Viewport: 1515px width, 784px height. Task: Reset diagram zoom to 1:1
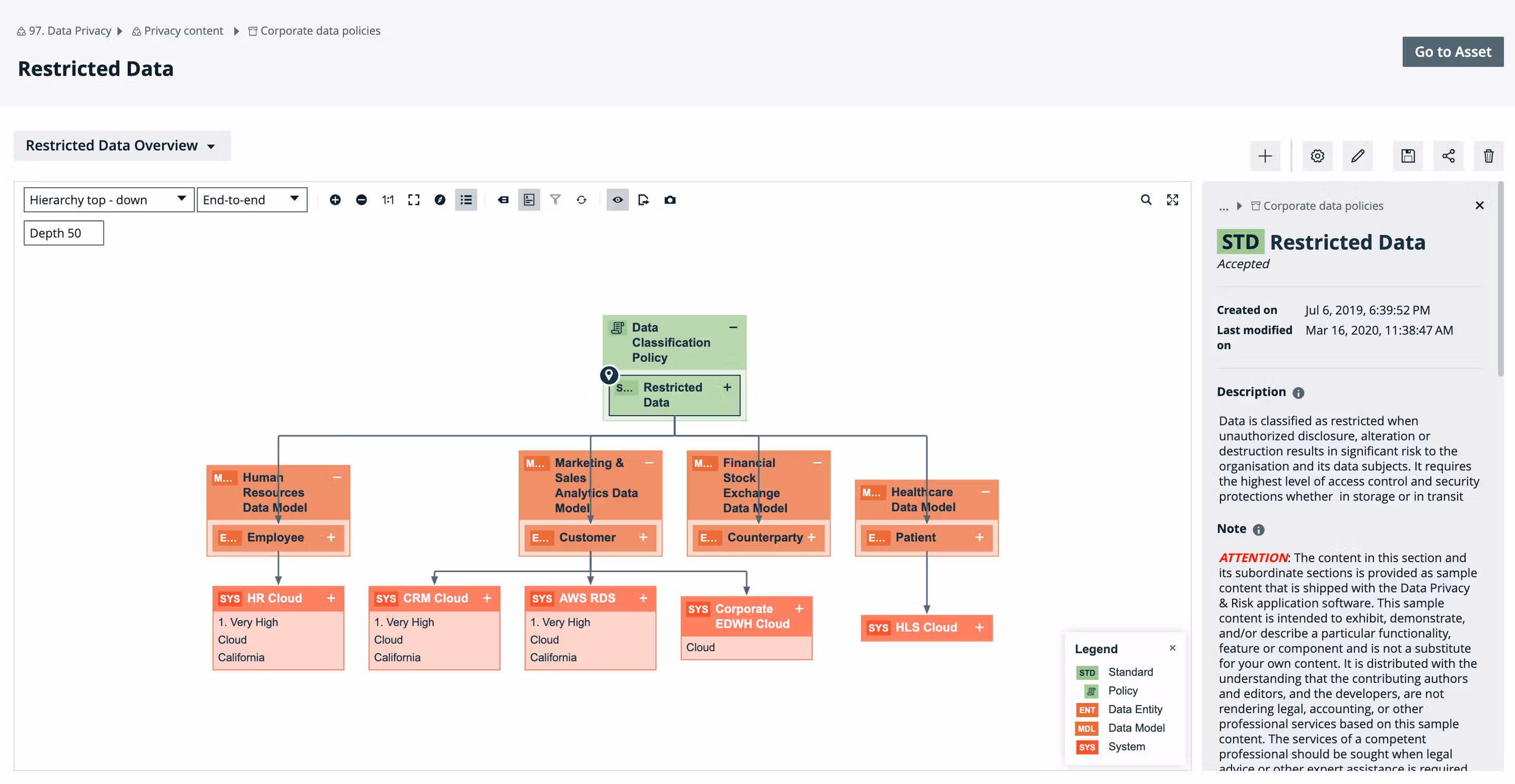388,200
